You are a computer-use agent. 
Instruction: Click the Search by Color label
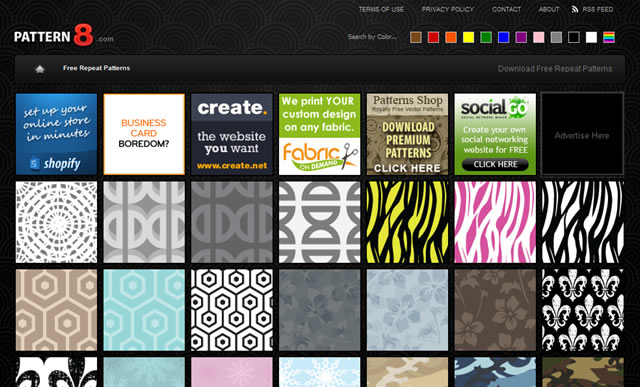tap(372, 37)
